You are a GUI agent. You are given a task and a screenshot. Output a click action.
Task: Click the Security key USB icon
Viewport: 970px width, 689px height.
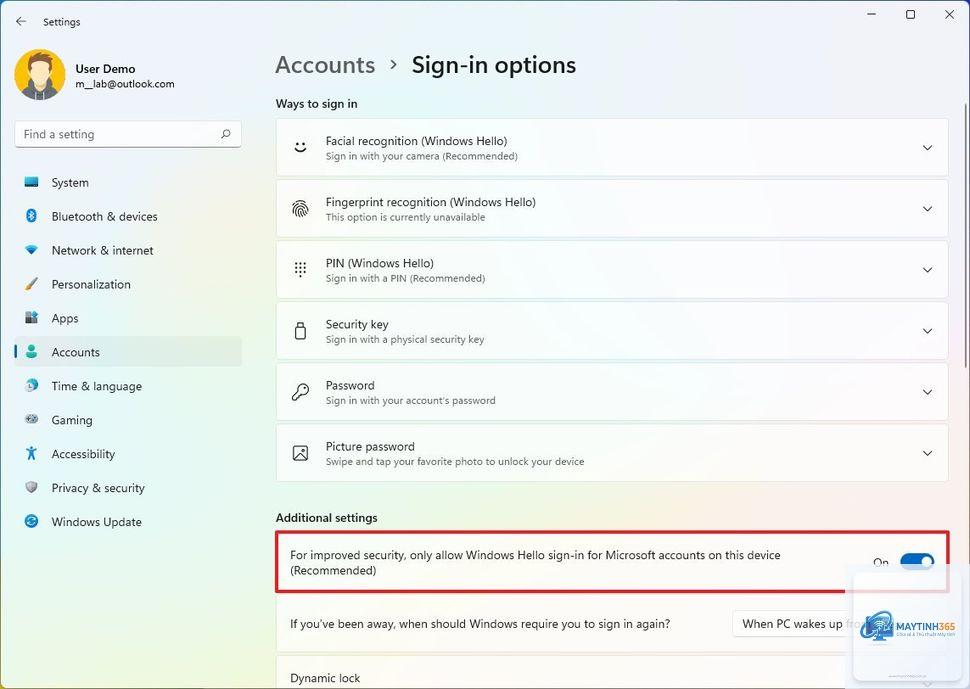[x=300, y=331]
